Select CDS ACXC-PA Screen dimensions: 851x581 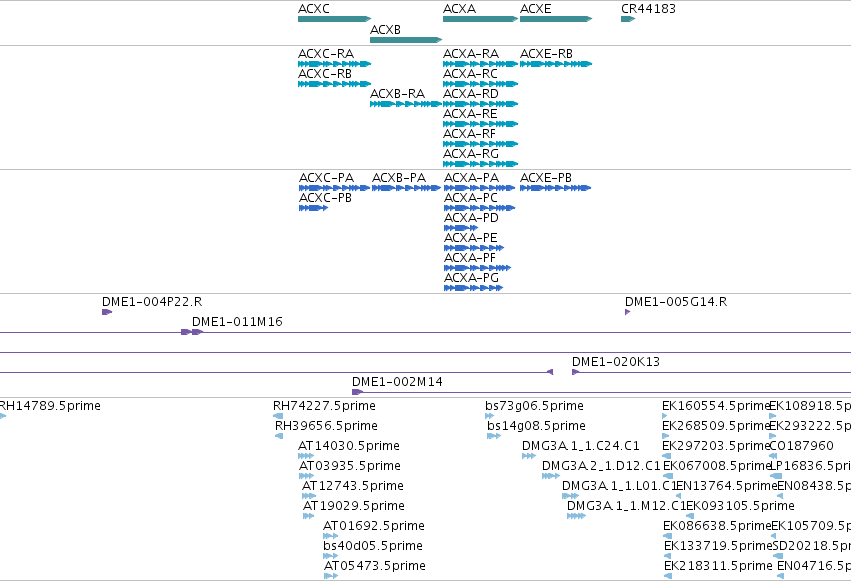pyautogui.click(x=334, y=188)
